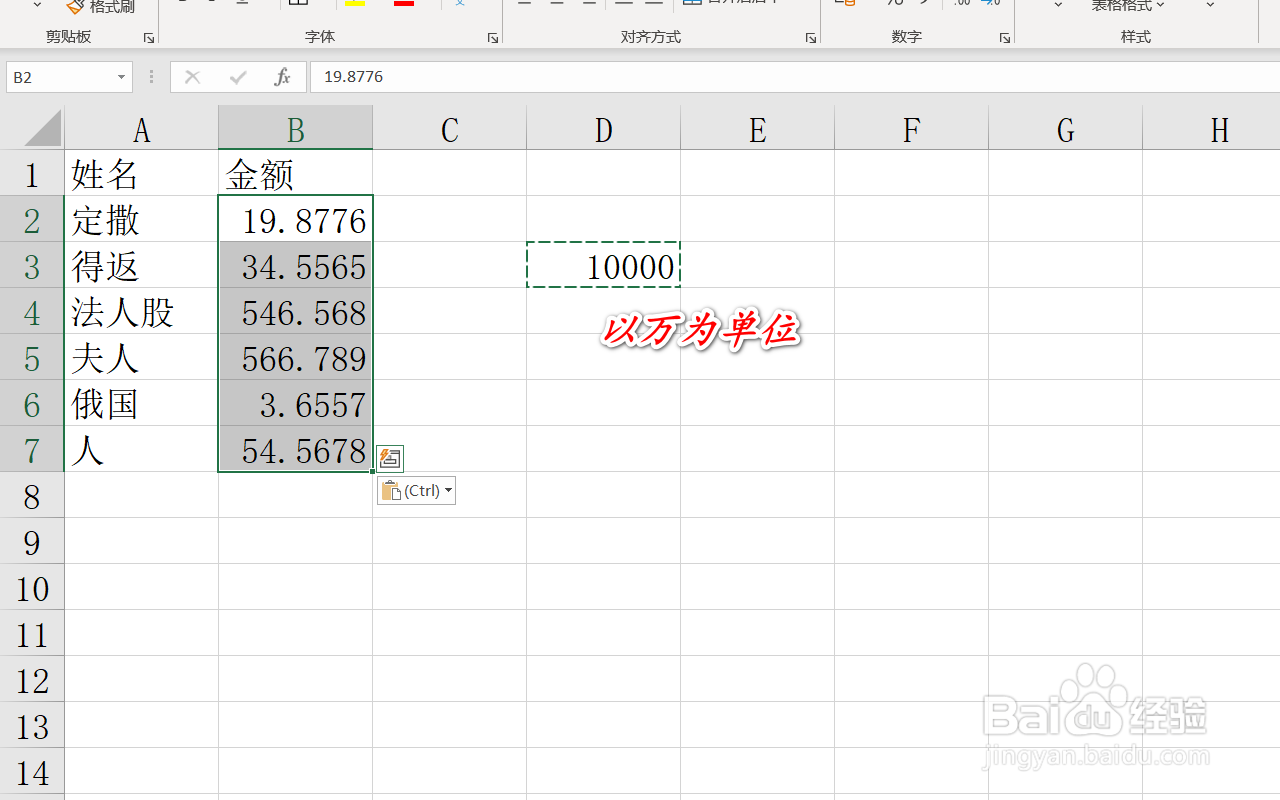Select row 8 header
Screen dimensions: 1280x800
(32, 496)
